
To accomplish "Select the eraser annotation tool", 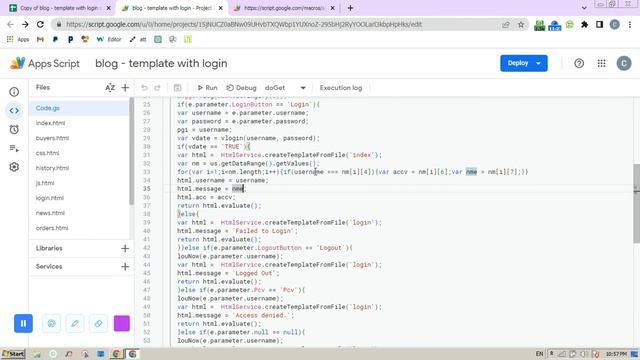I will click(98, 323).
